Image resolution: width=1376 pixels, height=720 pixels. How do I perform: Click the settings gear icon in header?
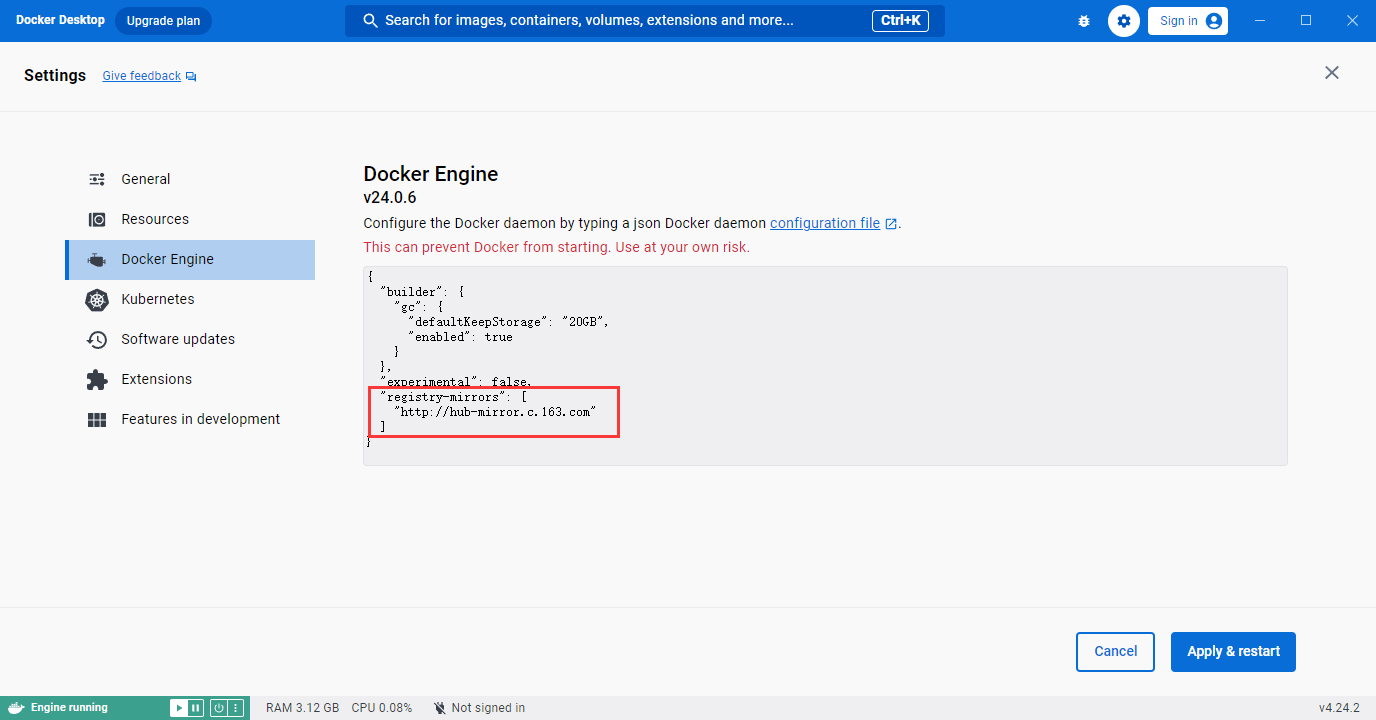[x=1124, y=21]
